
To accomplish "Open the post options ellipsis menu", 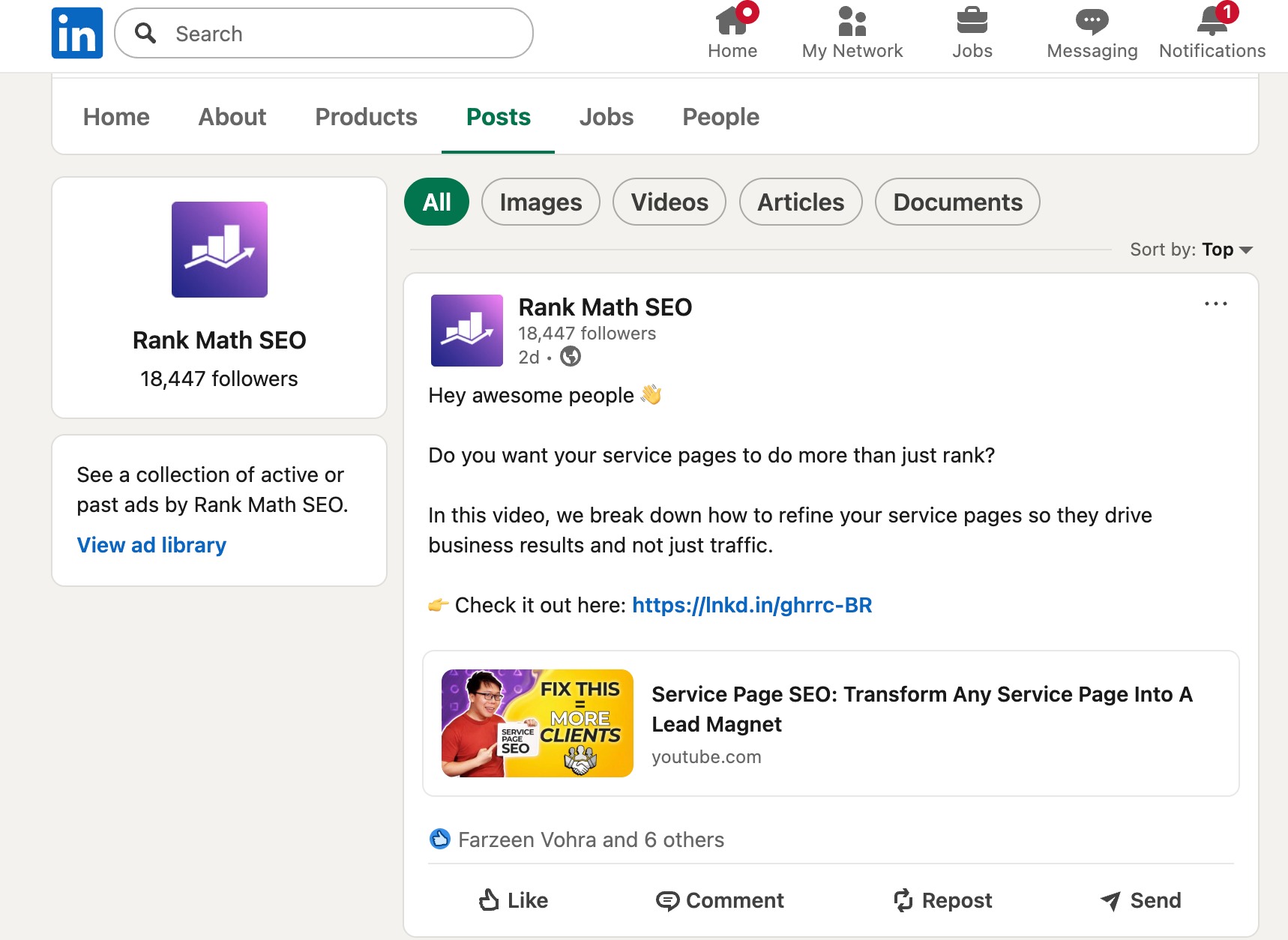I will point(1216,304).
